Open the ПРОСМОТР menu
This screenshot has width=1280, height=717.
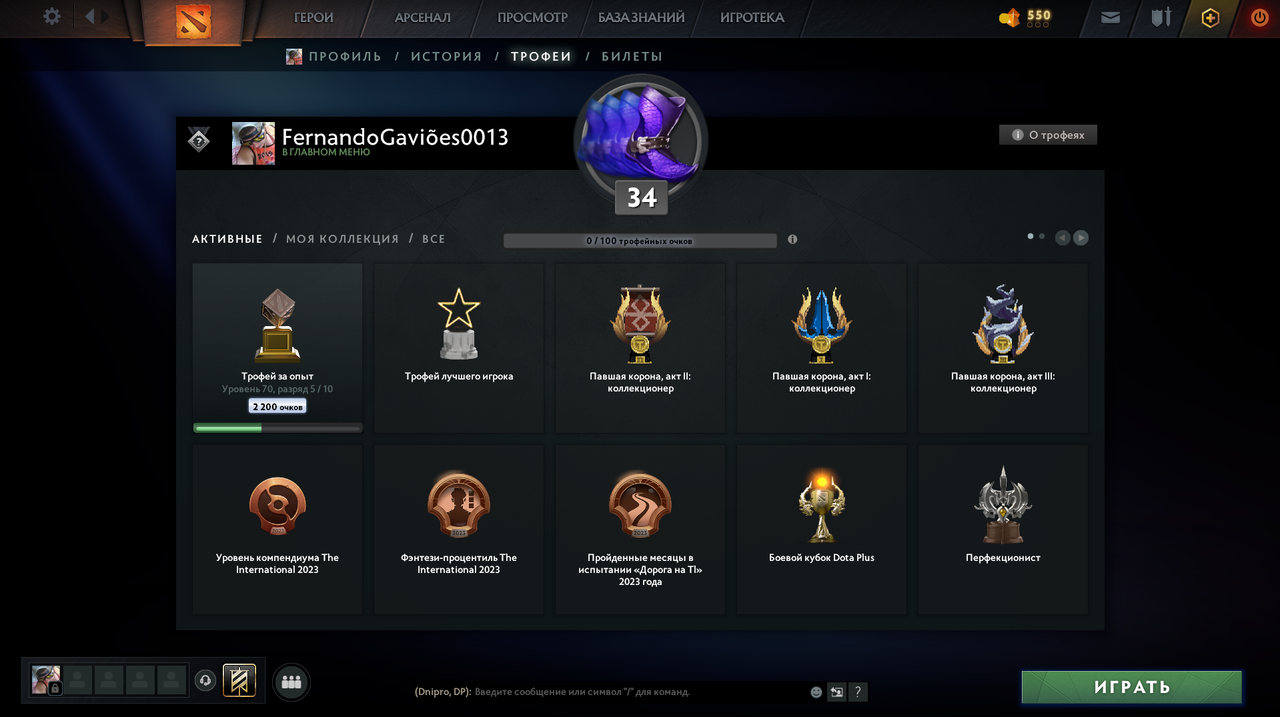pyautogui.click(x=532, y=17)
